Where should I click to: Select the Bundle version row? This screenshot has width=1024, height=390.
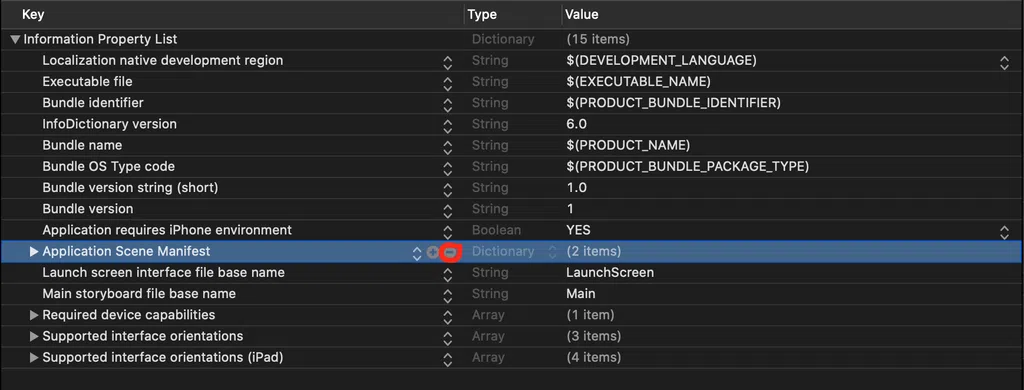tap(512, 209)
